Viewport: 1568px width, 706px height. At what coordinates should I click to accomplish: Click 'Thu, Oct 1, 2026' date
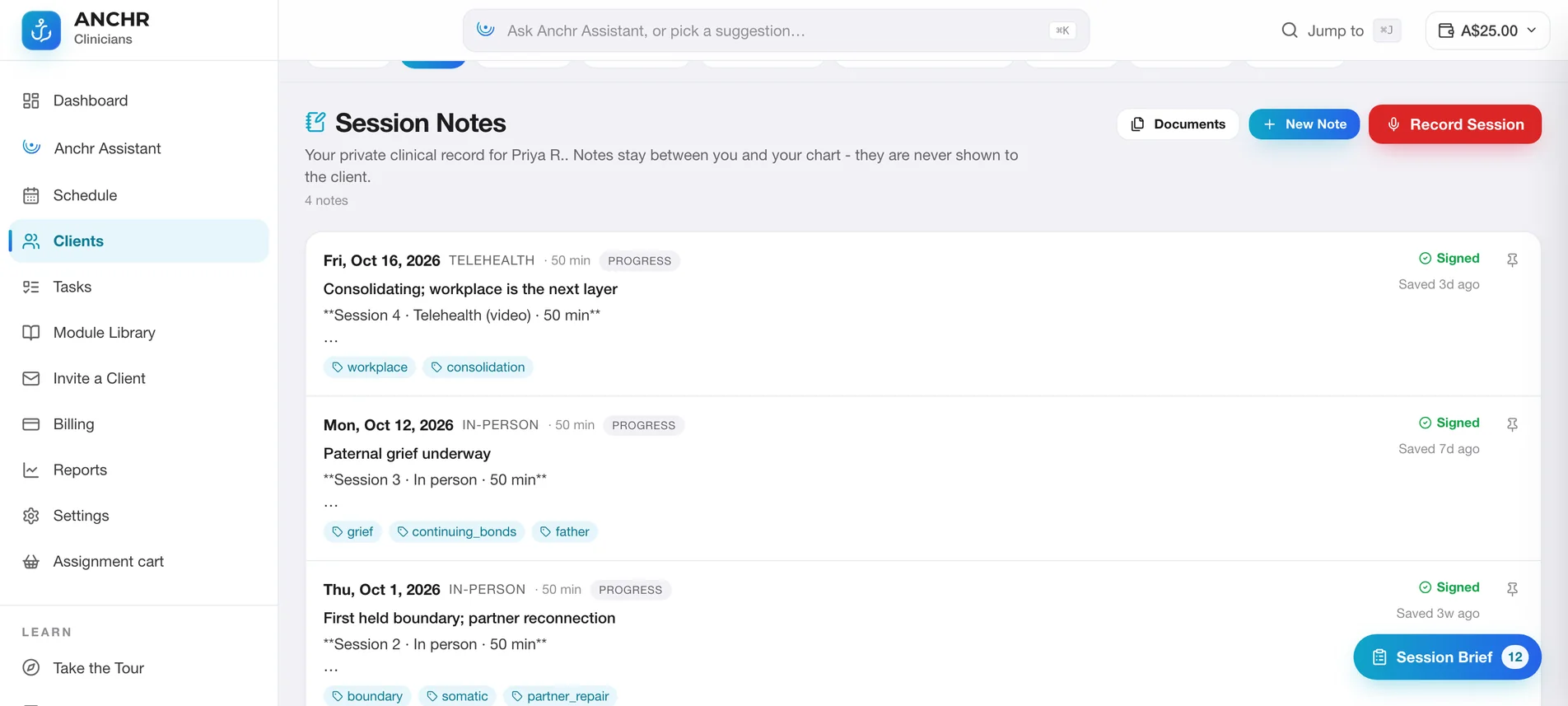pos(381,591)
